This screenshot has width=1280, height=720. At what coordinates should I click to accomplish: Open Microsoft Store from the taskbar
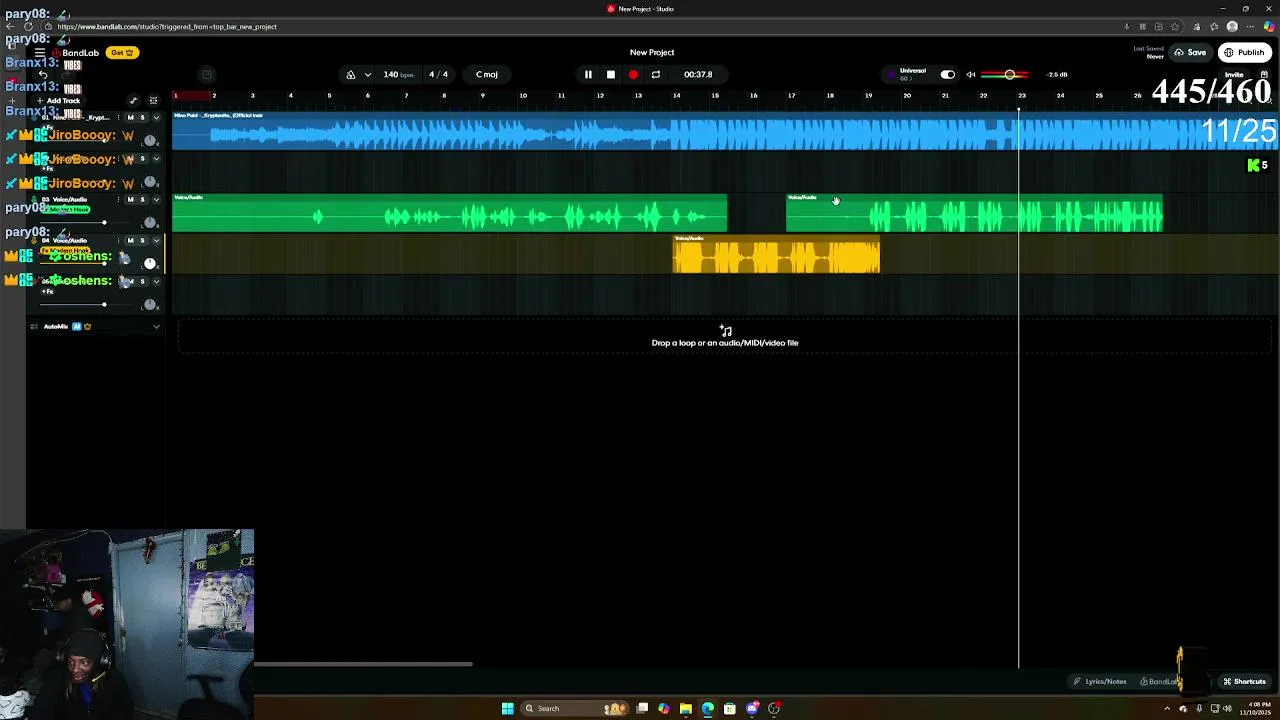click(730, 709)
